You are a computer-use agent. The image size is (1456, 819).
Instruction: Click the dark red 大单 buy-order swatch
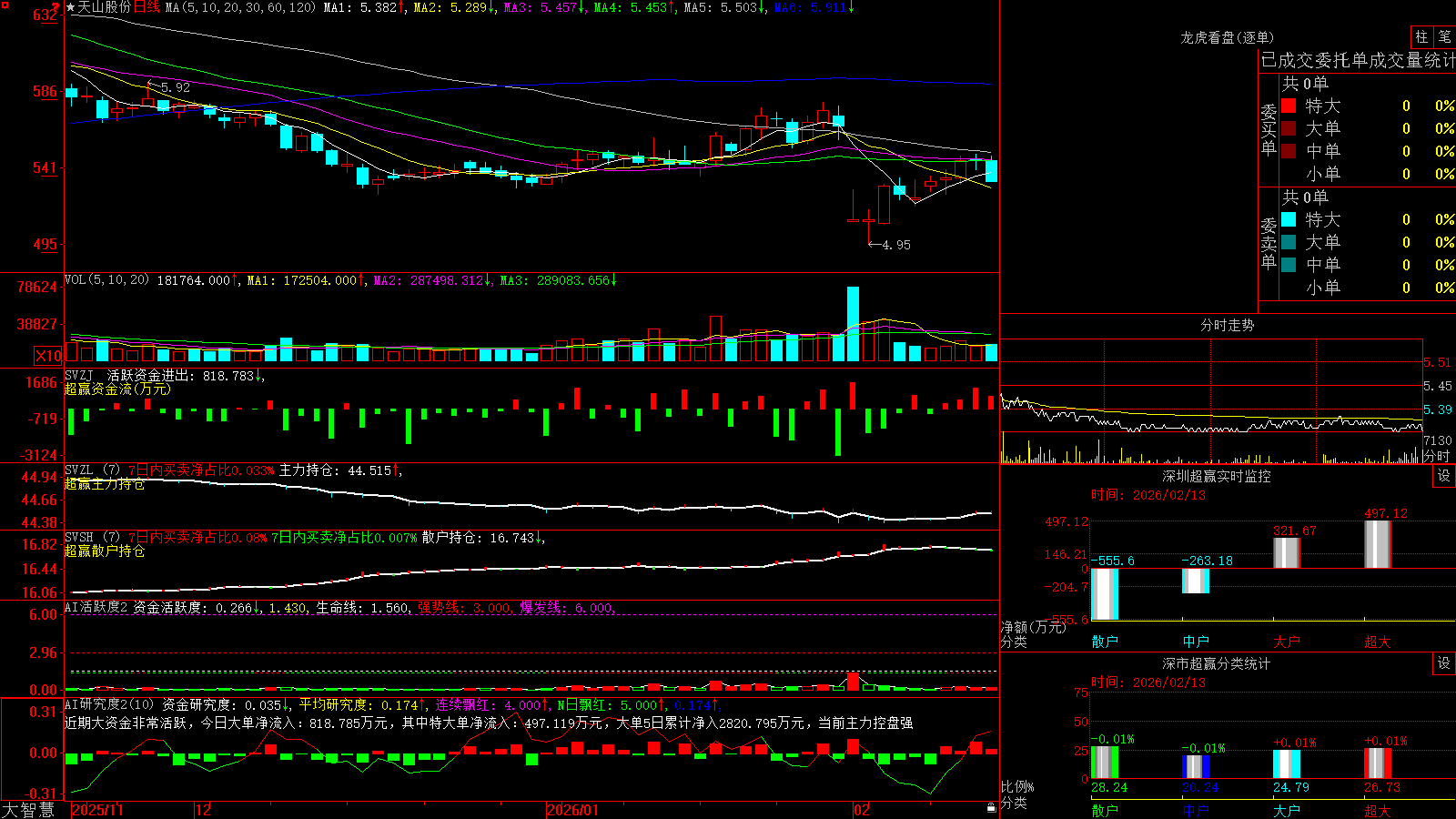point(1289,128)
